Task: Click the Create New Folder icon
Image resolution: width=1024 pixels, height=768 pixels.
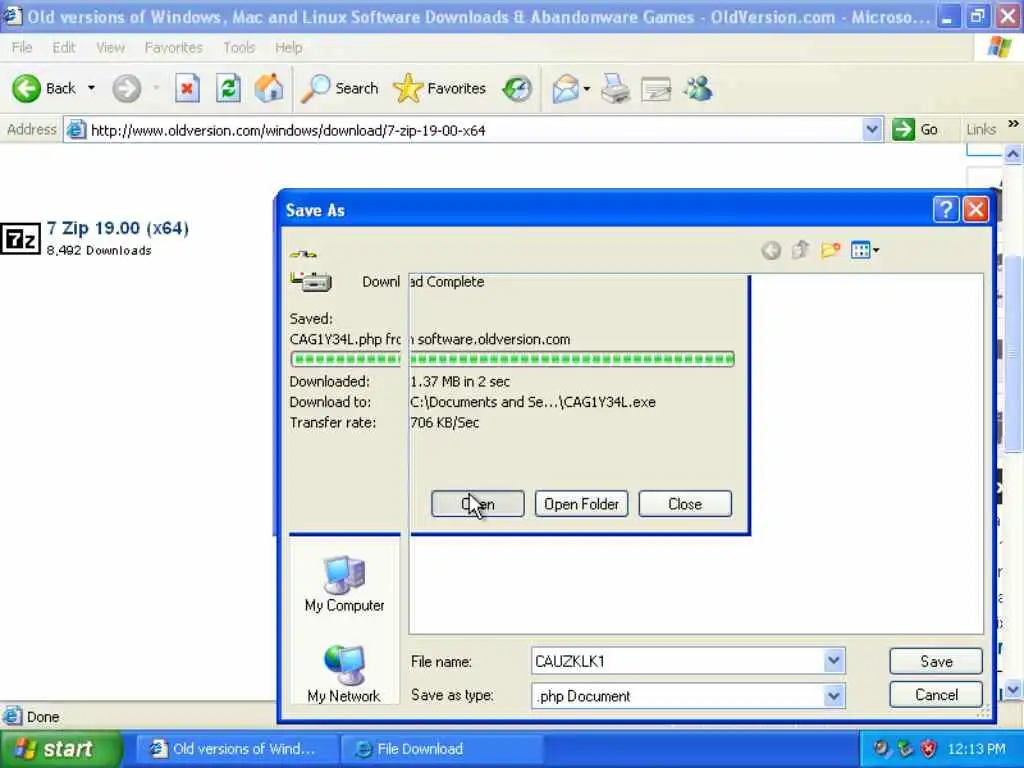Action: 831,249
